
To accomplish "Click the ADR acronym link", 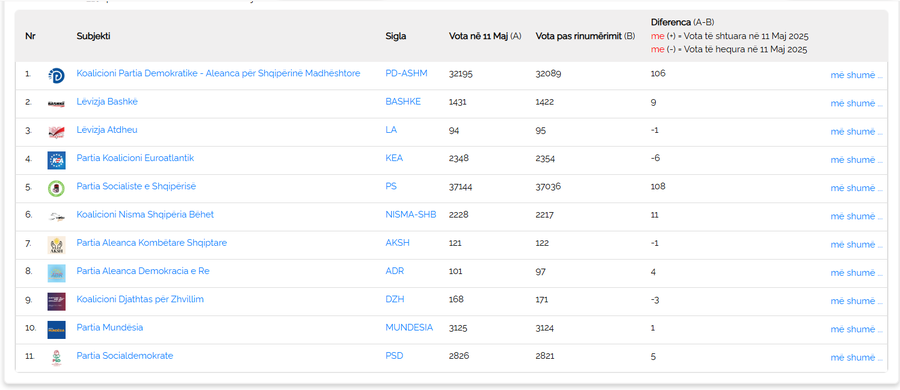I will click(x=395, y=271).
